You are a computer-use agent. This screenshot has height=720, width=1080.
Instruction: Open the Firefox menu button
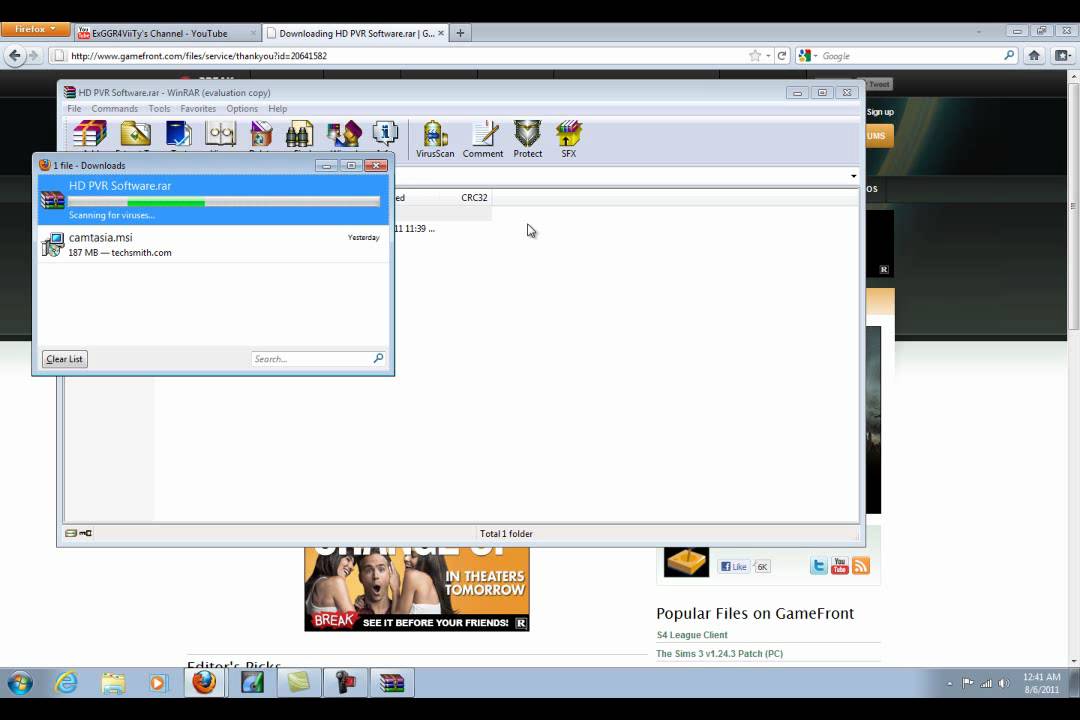(x=35, y=29)
